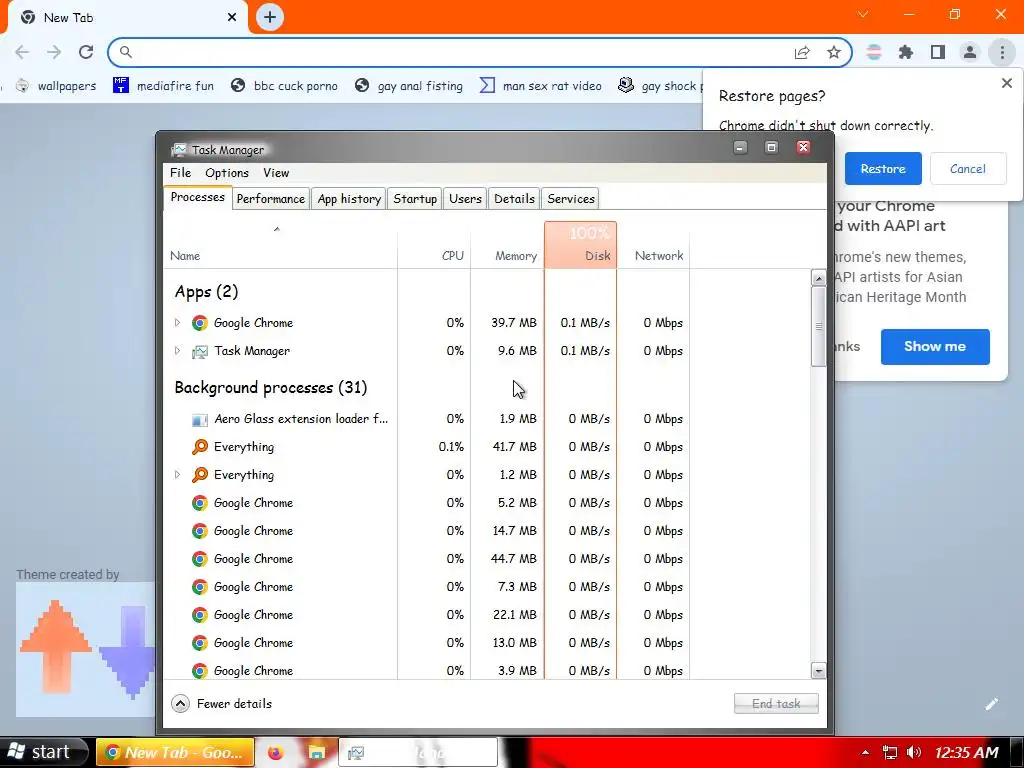
Task: Open the Chrome three-dot menu
Action: (x=1002, y=52)
